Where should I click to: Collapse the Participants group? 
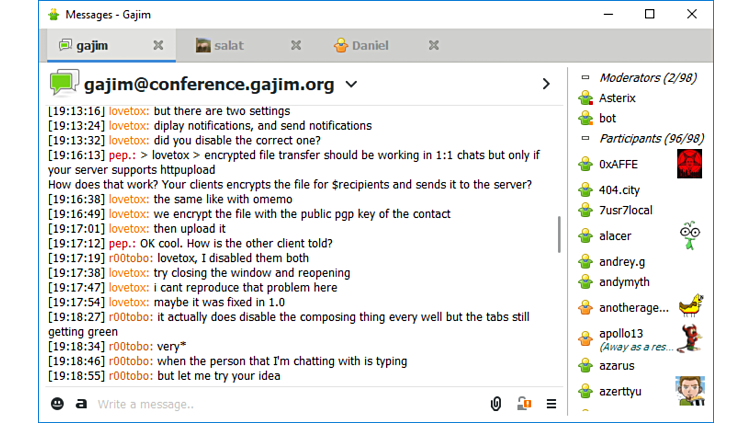(586, 138)
